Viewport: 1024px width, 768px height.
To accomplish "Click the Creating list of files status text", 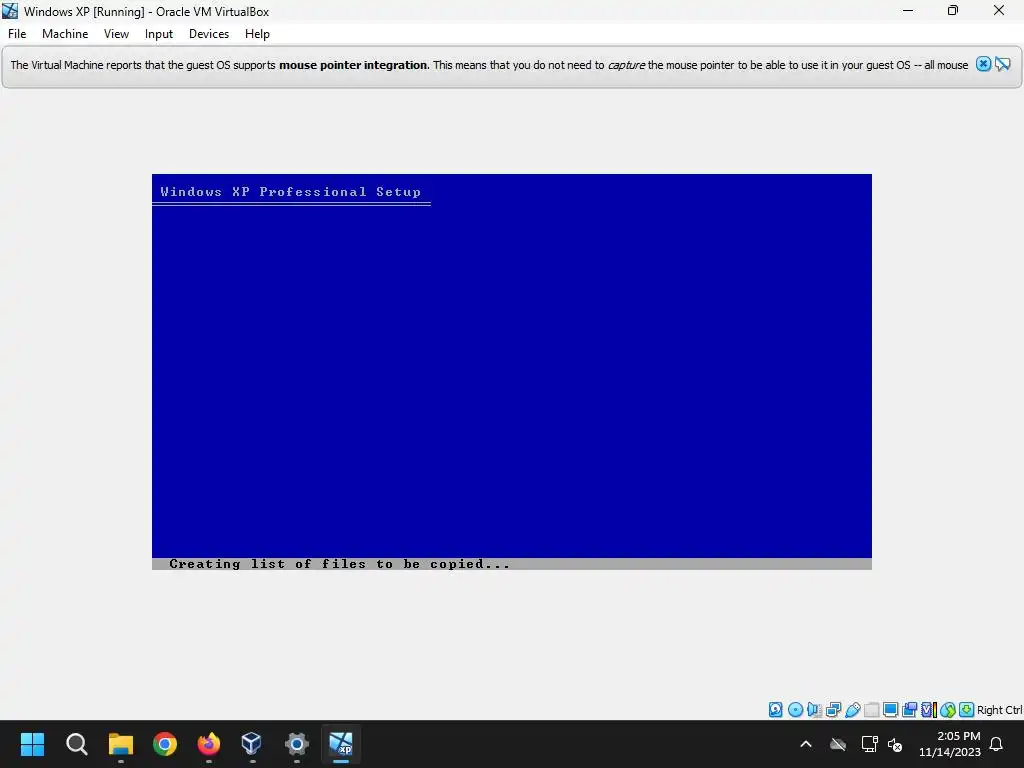I will [x=339, y=564].
